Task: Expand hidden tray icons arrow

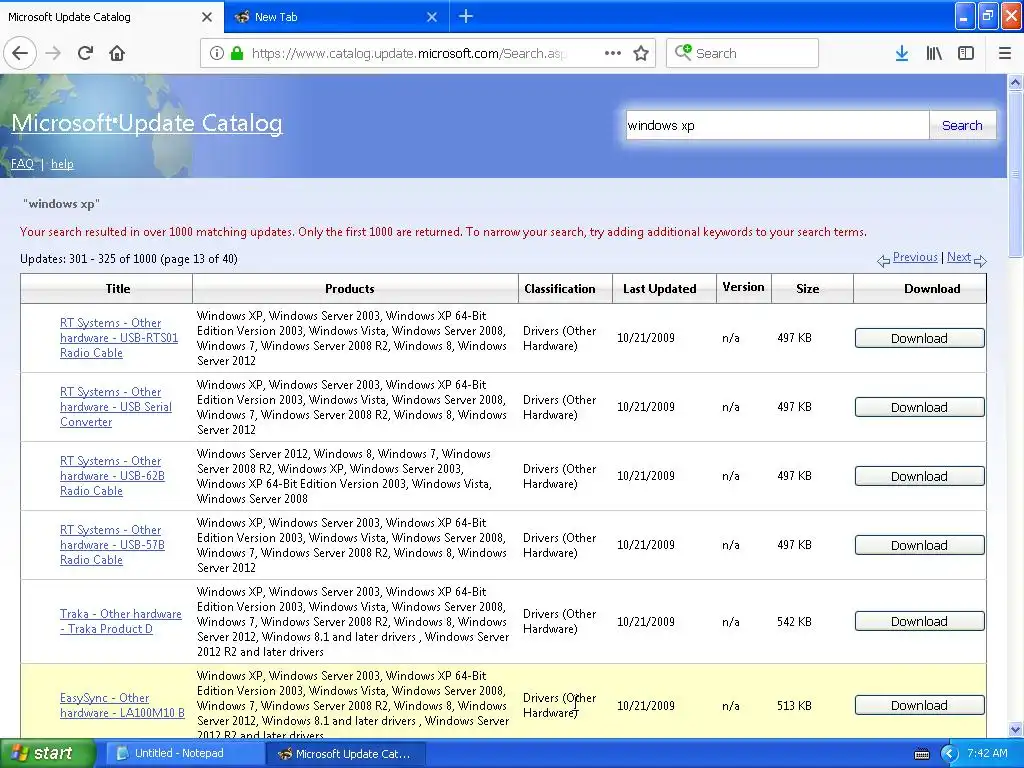Action: pyautogui.click(x=949, y=754)
